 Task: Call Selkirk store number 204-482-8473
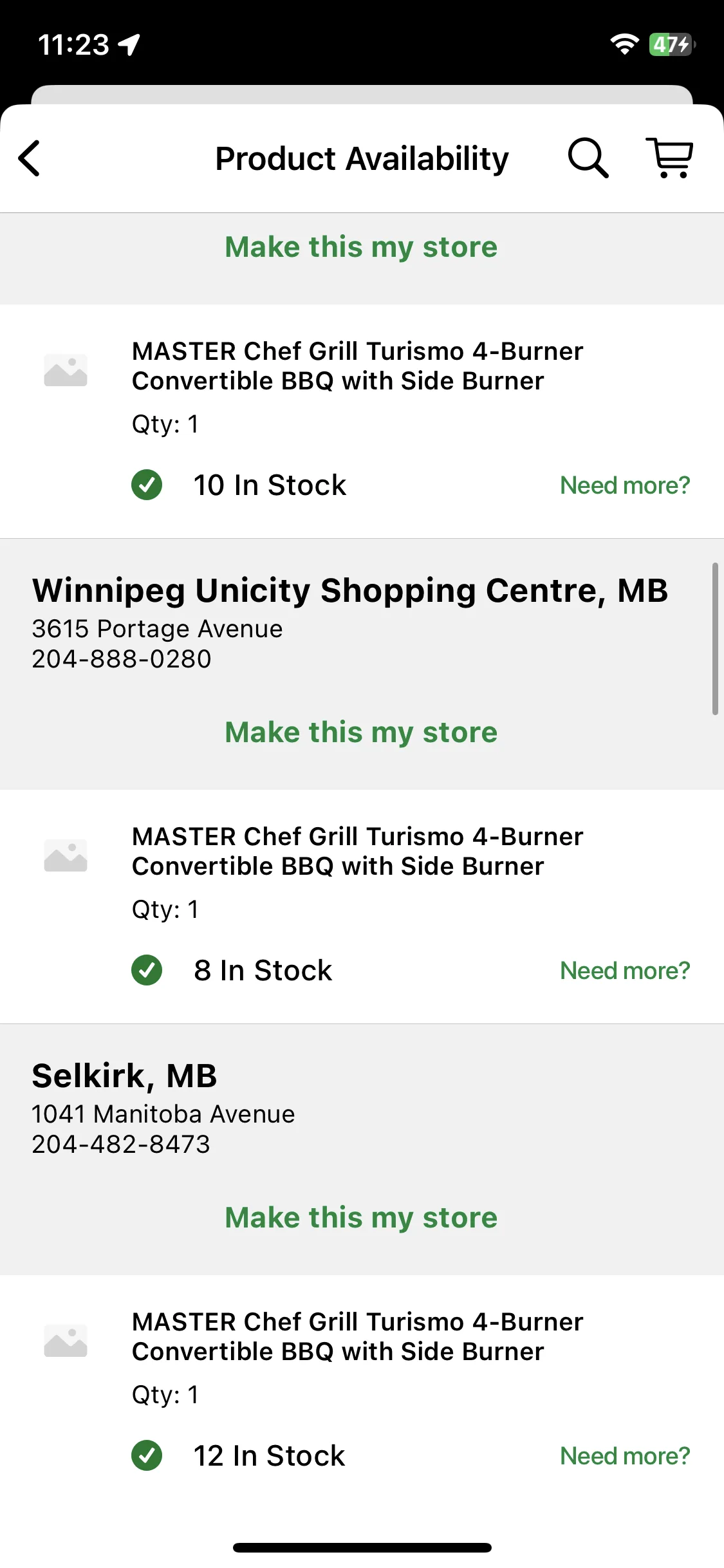tap(121, 1144)
